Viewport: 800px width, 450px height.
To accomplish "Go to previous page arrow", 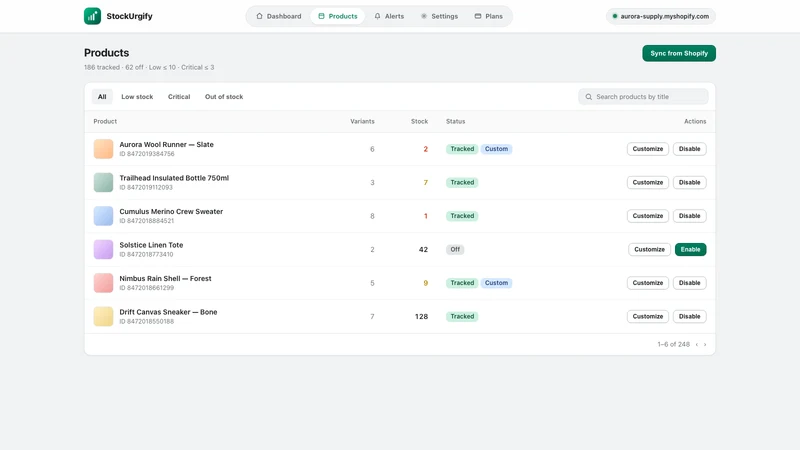I will point(697,344).
